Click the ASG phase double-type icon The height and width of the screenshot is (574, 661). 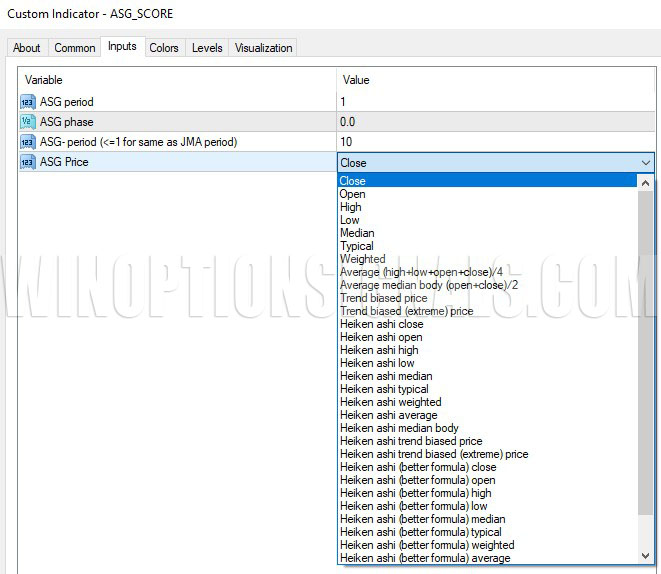pyautogui.click(x=28, y=122)
